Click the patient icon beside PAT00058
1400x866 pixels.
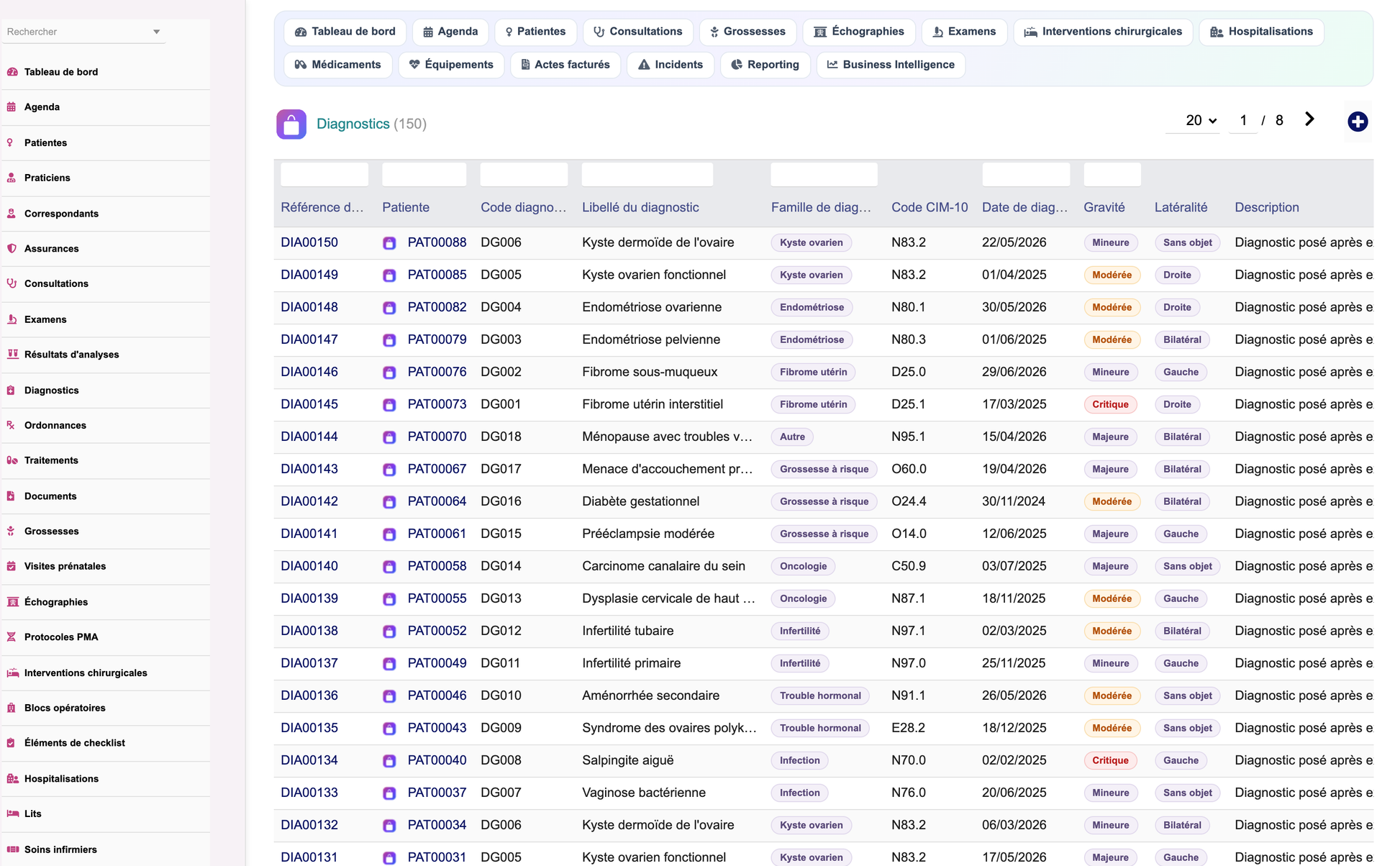point(389,567)
